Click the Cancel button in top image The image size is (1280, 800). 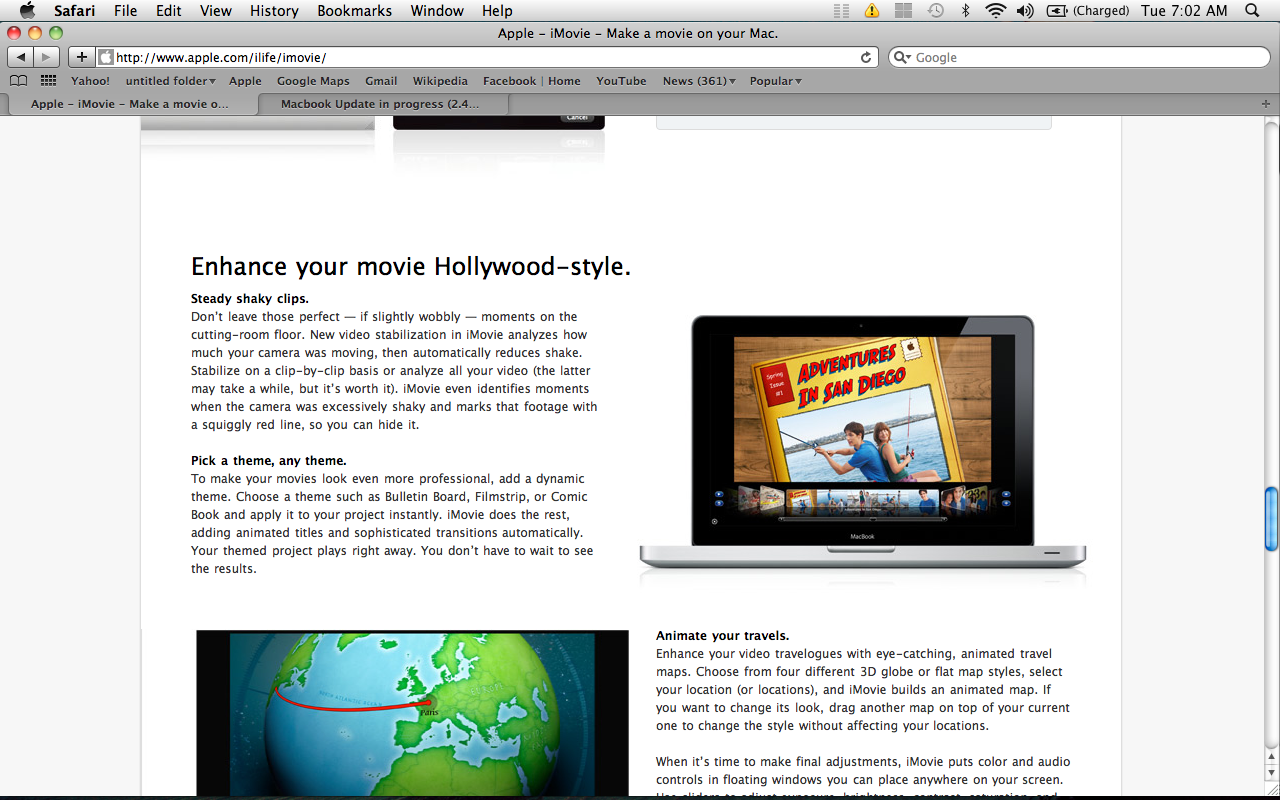click(577, 118)
